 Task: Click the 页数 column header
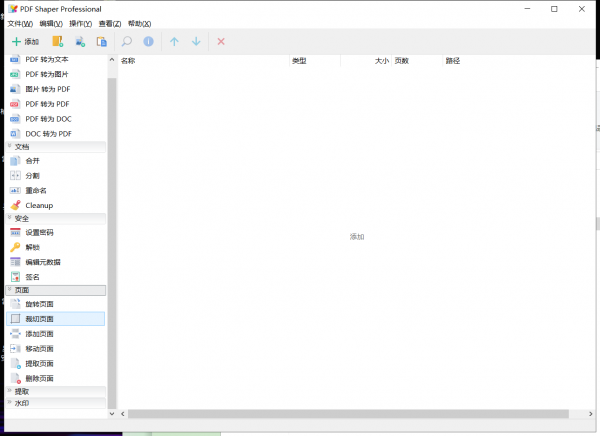(x=417, y=61)
